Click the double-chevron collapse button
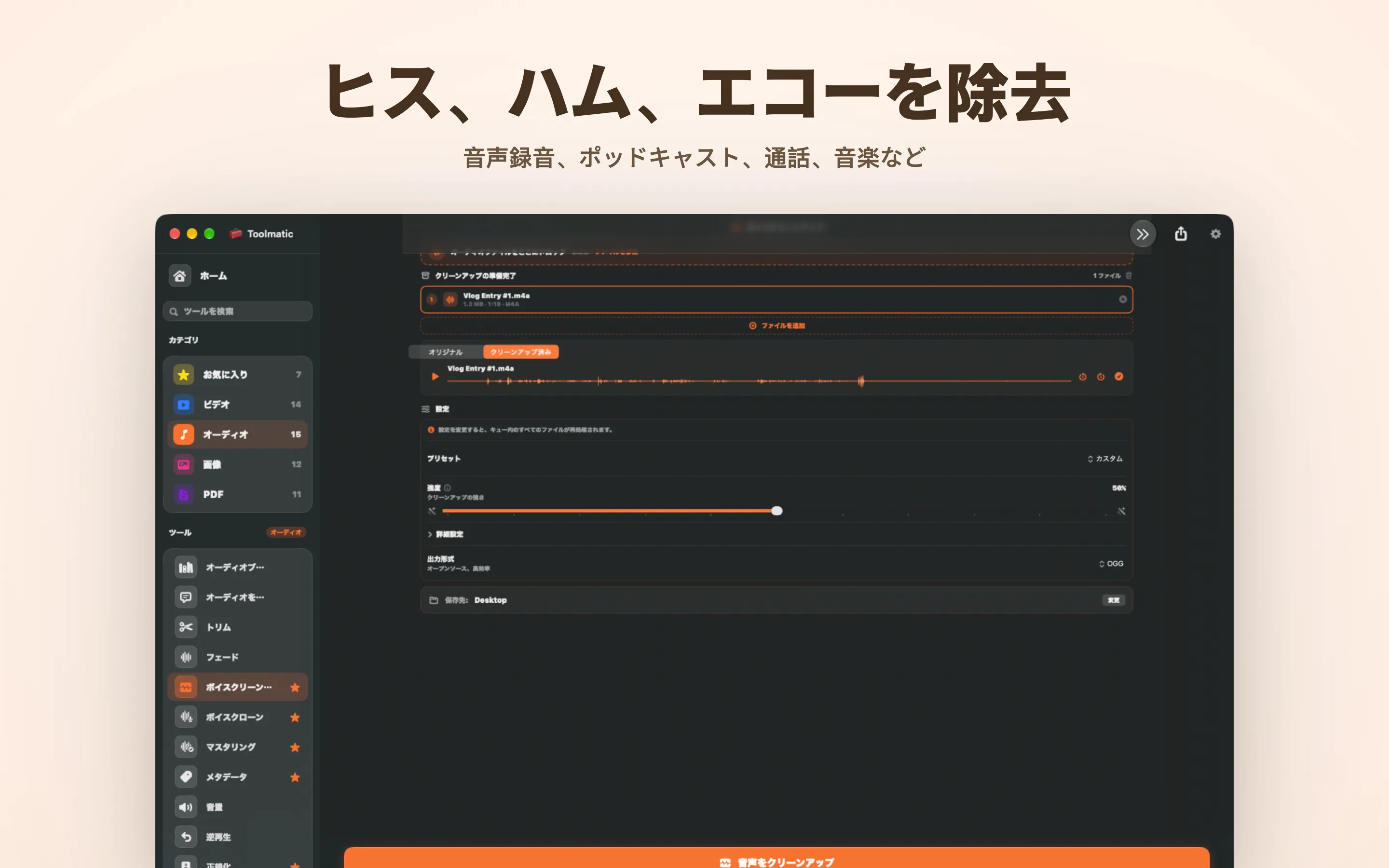 (x=1142, y=234)
